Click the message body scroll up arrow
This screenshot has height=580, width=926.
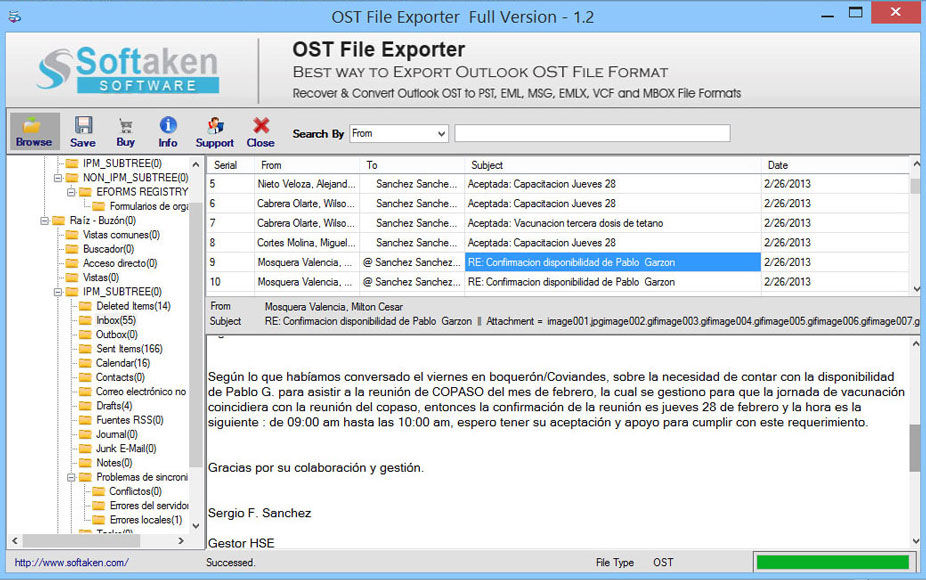pos(916,343)
